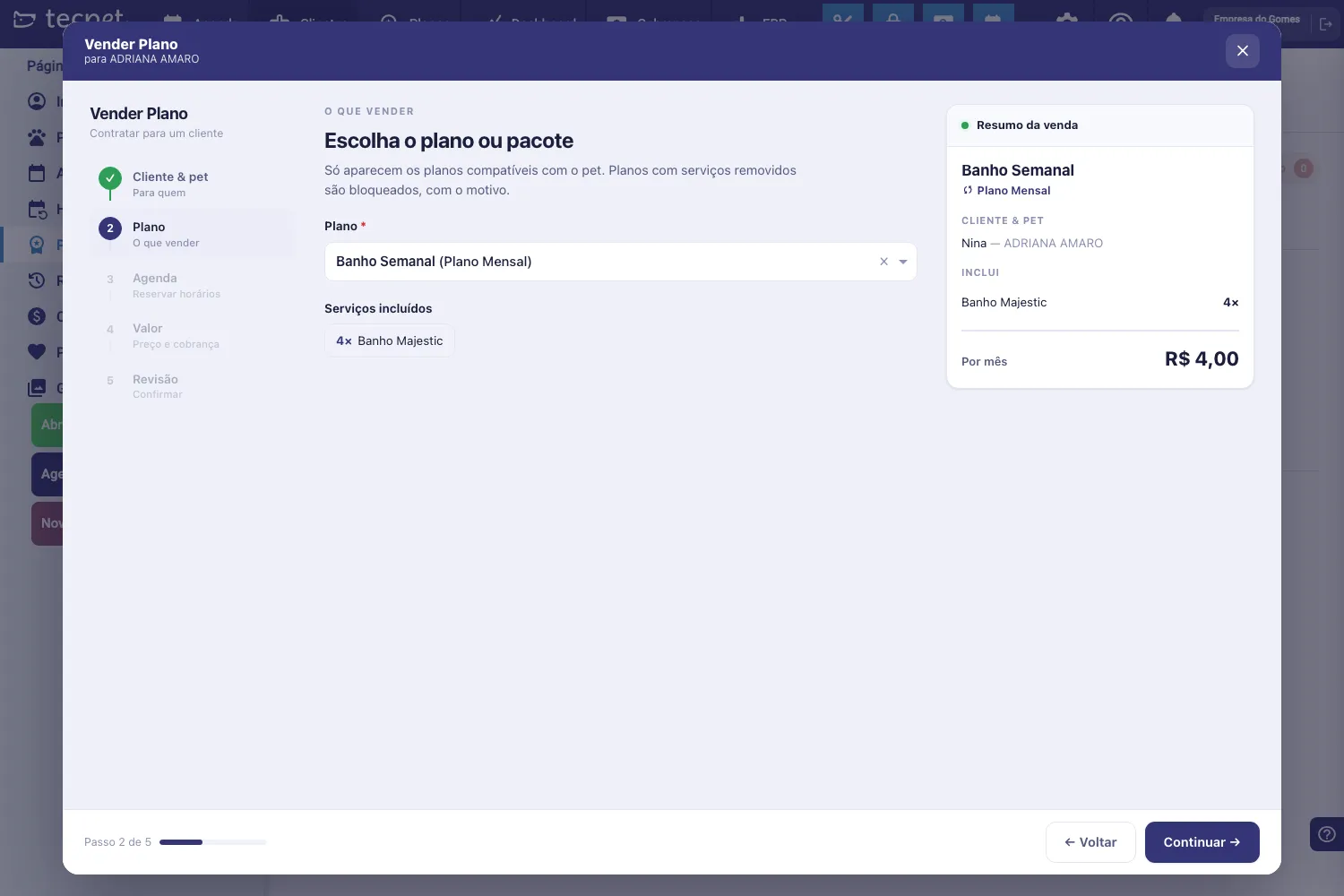Viewport: 1344px width, 896px height.
Task: Click the para ADRIANA AMARO subtitle
Action: 142,59
